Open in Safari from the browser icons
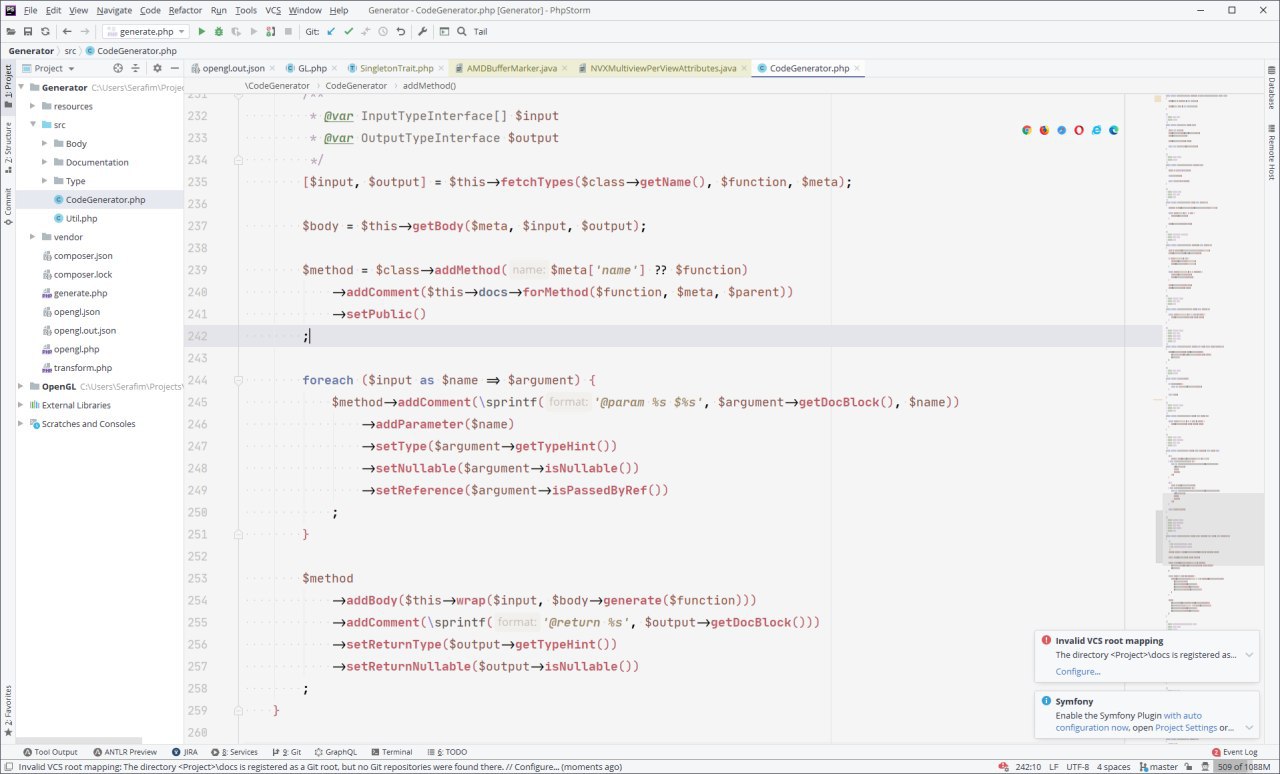This screenshot has height=774, width=1280. pos(1061,130)
